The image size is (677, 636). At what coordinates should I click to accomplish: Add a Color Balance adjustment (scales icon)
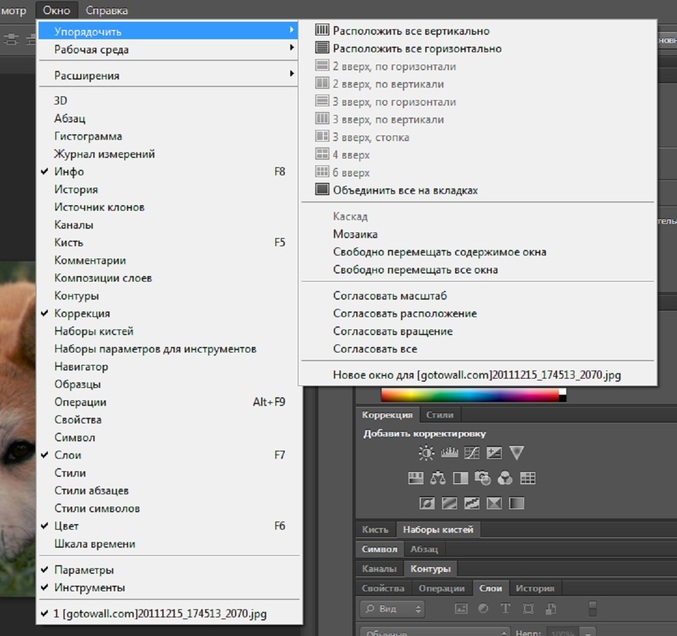[x=438, y=478]
